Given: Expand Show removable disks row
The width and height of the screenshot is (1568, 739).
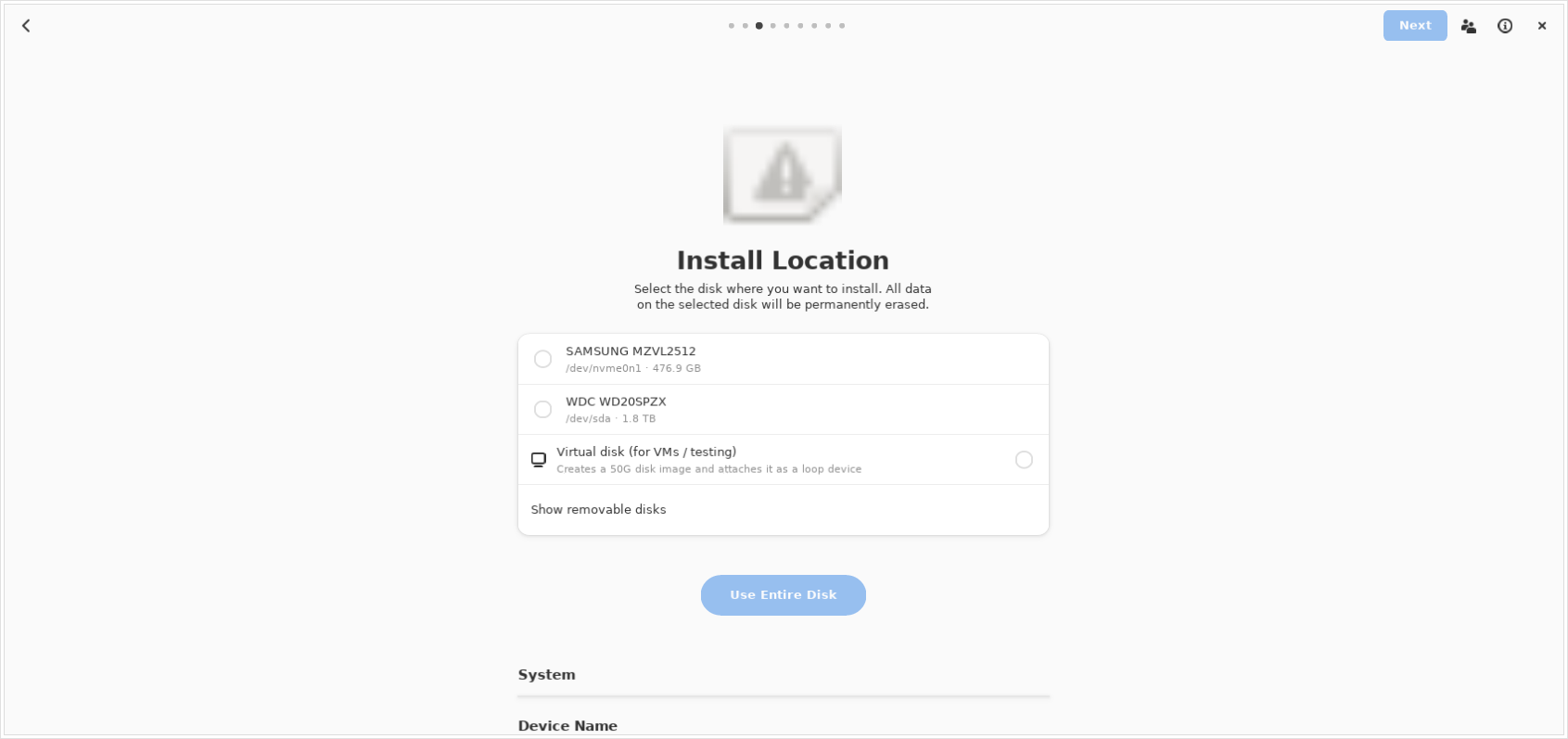Looking at the screenshot, I should [x=784, y=510].
